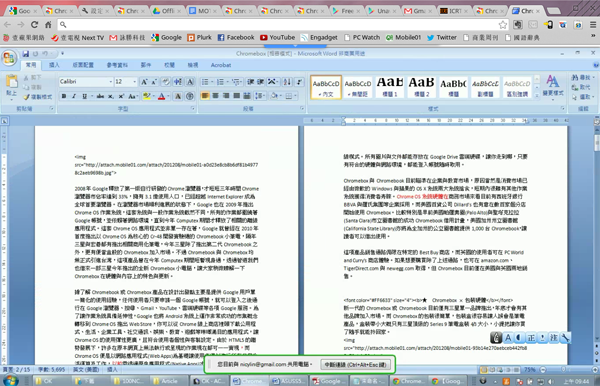Show paragraph marks and hidden symbols
Image resolution: width=600 pixels, height=386 pixels.
click(299, 81)
